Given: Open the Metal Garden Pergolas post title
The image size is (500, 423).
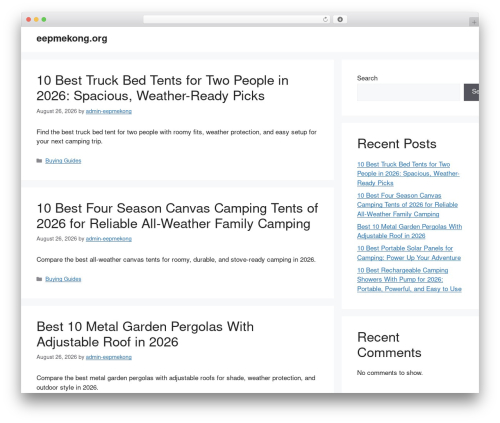Looking at the screenshot, I should [x=145, y=334].
